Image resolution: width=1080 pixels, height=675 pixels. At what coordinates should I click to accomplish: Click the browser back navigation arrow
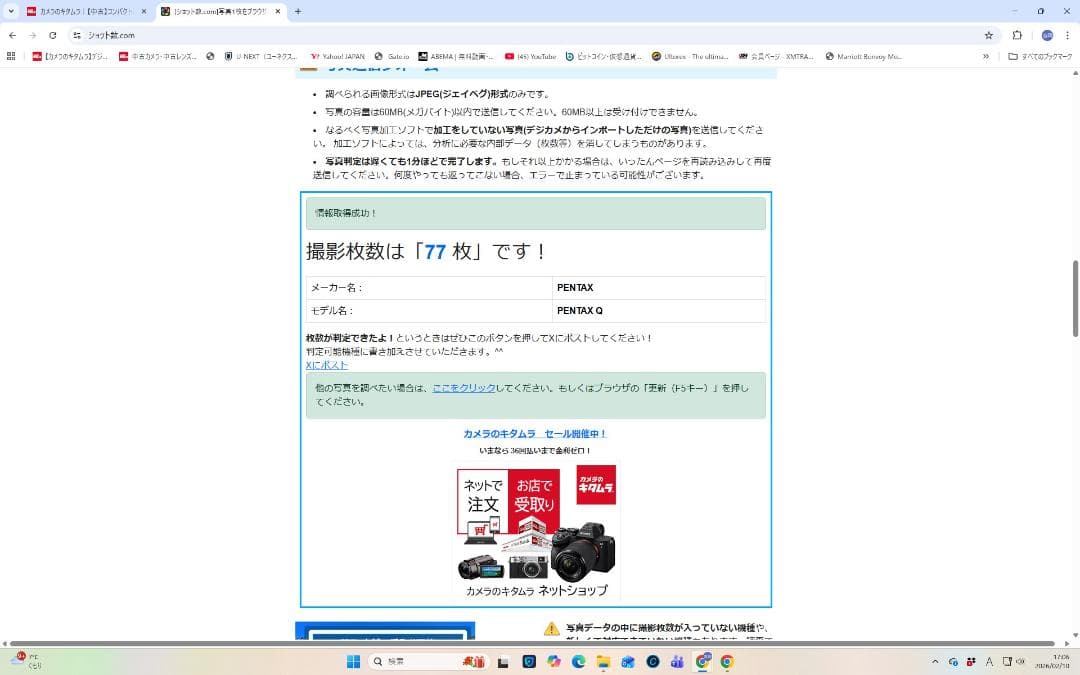(11, 33)
